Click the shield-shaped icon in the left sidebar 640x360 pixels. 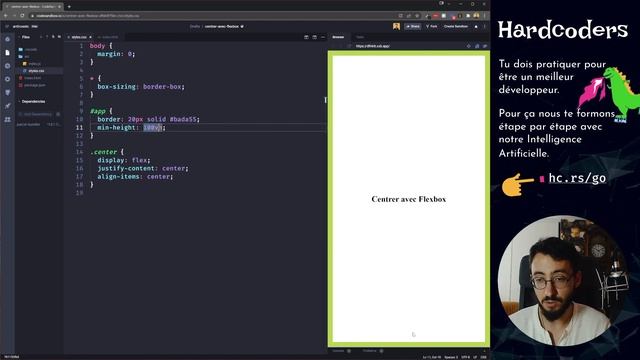(7, 93)
